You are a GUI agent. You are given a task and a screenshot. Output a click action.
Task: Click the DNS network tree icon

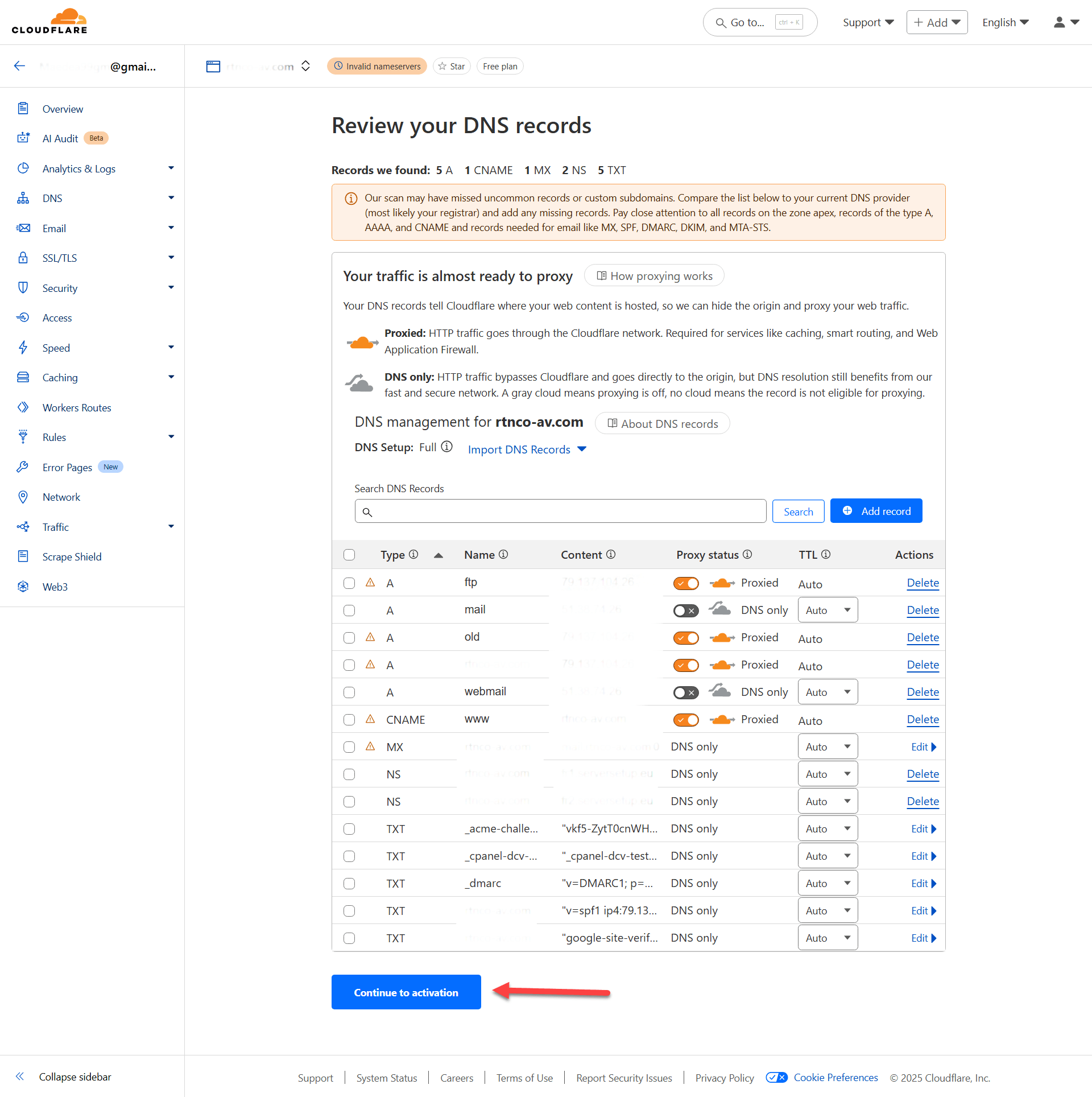tap(23, 198)
